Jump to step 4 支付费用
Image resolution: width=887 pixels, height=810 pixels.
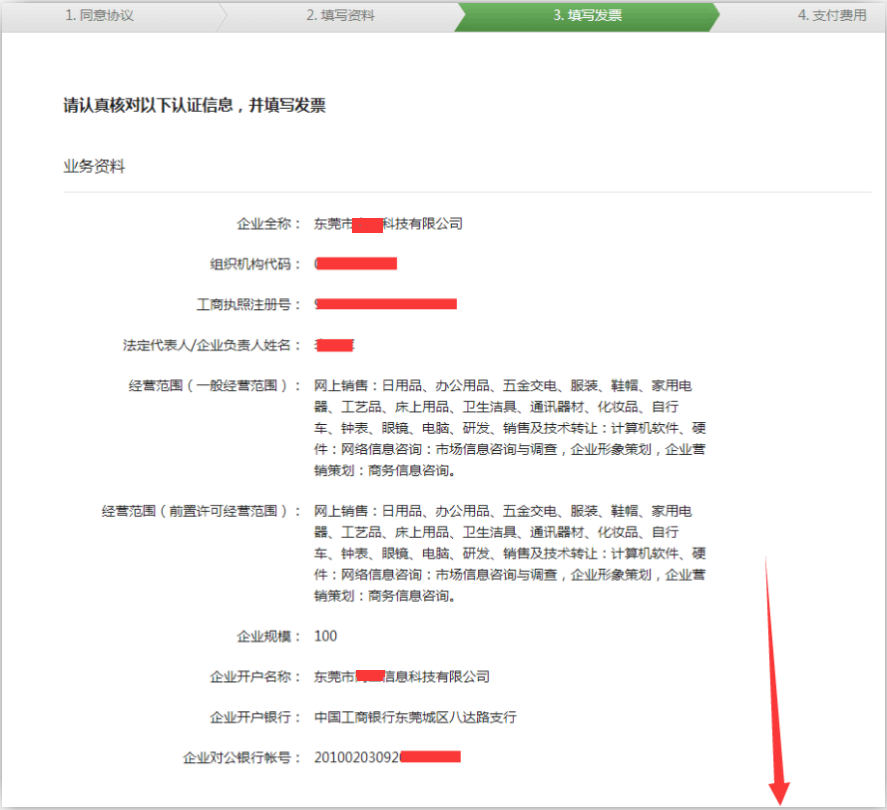click(x=832, y=16)
